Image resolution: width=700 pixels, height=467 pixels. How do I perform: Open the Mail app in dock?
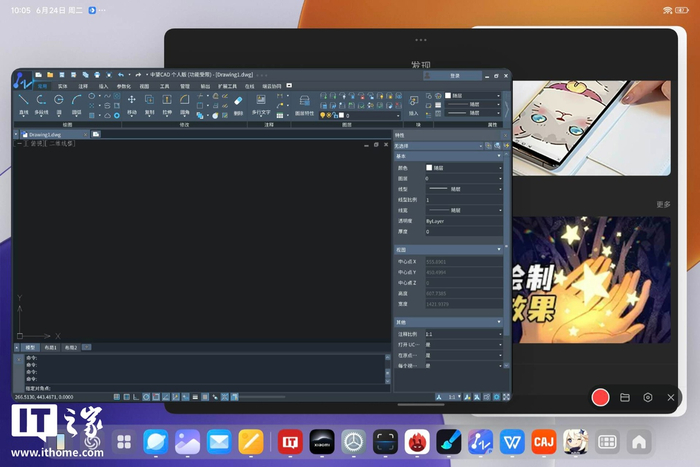[219, 441]
